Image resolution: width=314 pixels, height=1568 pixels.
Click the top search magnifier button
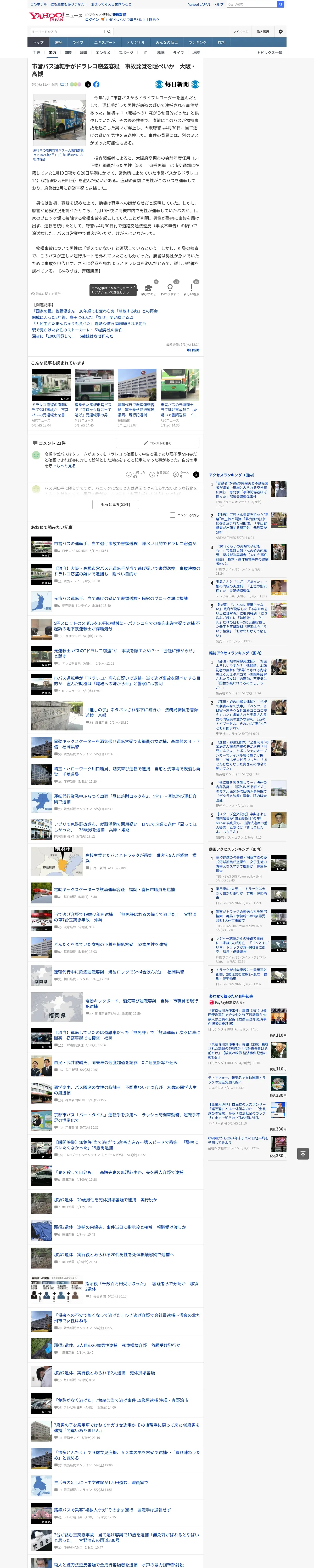coord(281,4)
